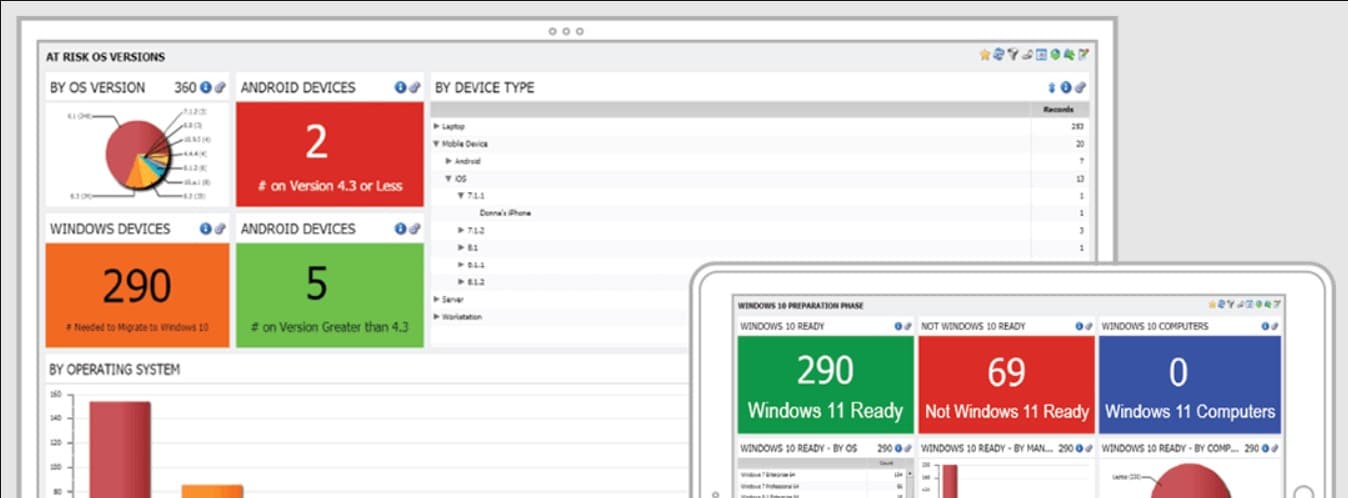
Task: Click info icon on By OS Version widget
Action: 206,88
